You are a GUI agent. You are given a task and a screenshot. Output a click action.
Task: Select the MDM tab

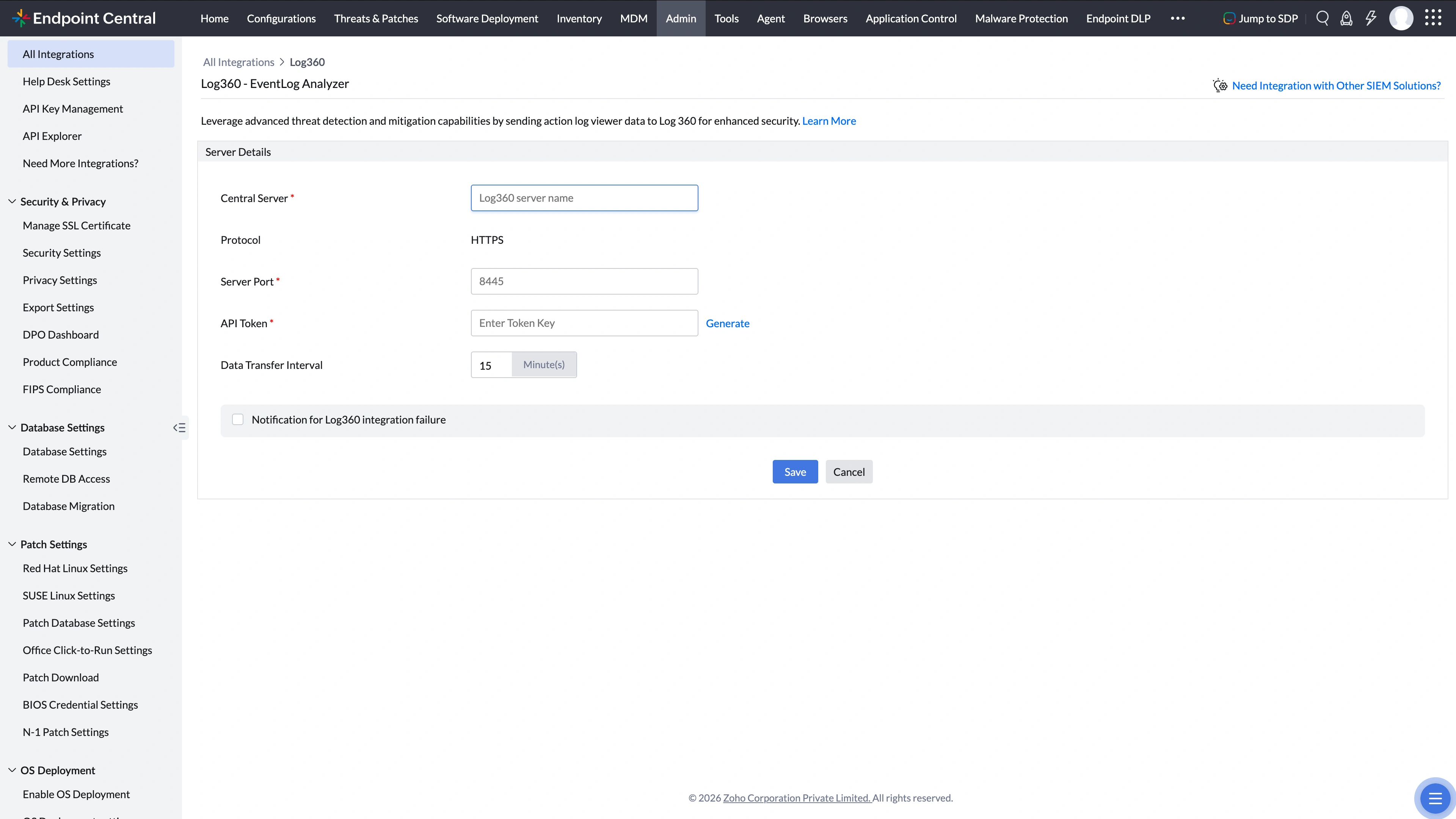click(x=634, y=18)
